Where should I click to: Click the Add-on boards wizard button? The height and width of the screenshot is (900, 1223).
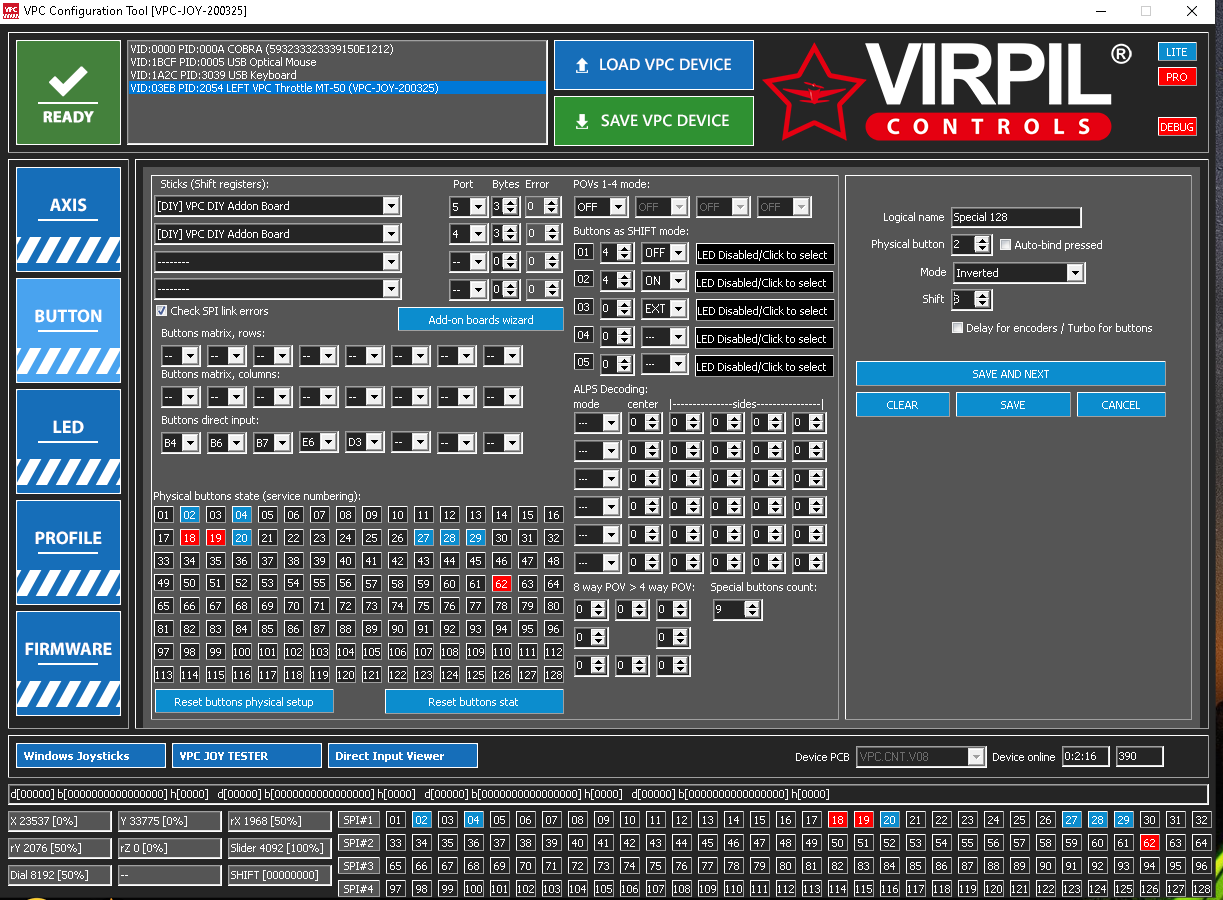point(481,320)
